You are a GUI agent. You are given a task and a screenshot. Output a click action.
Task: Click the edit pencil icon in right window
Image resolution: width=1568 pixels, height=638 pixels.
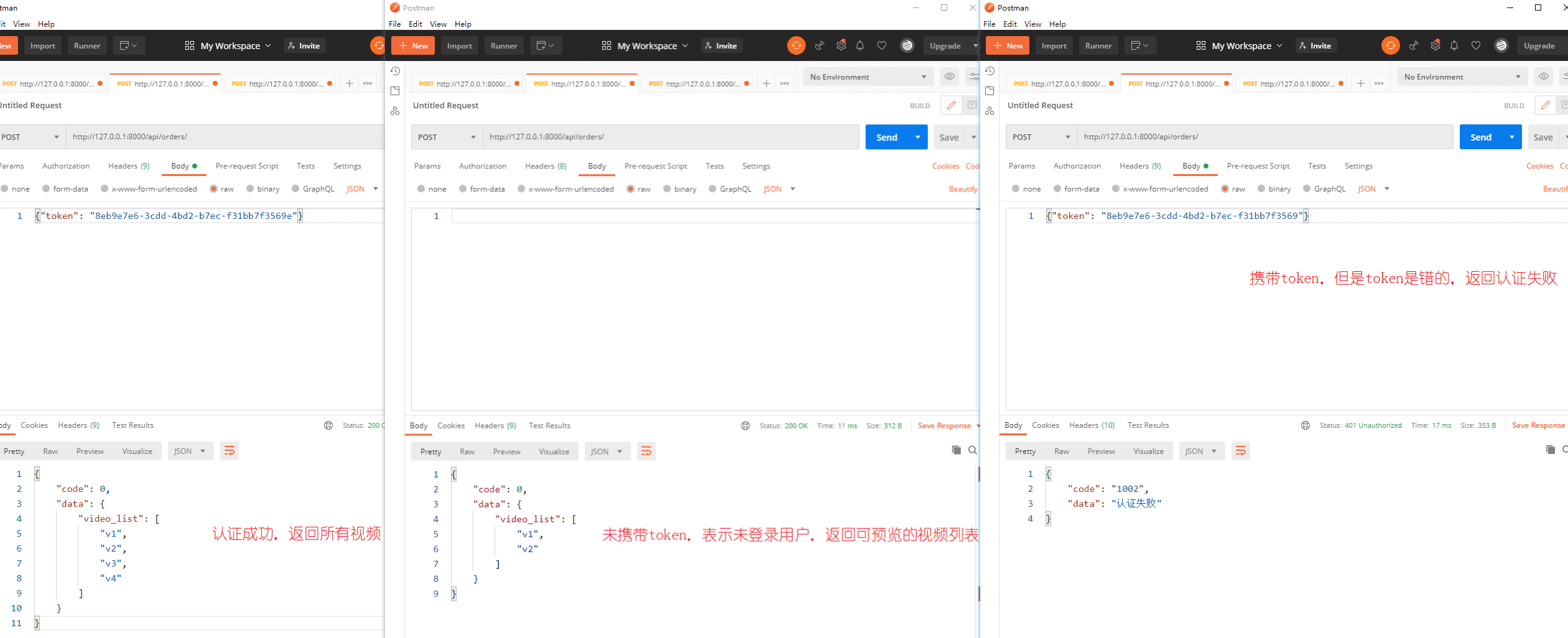point(1546,105)
